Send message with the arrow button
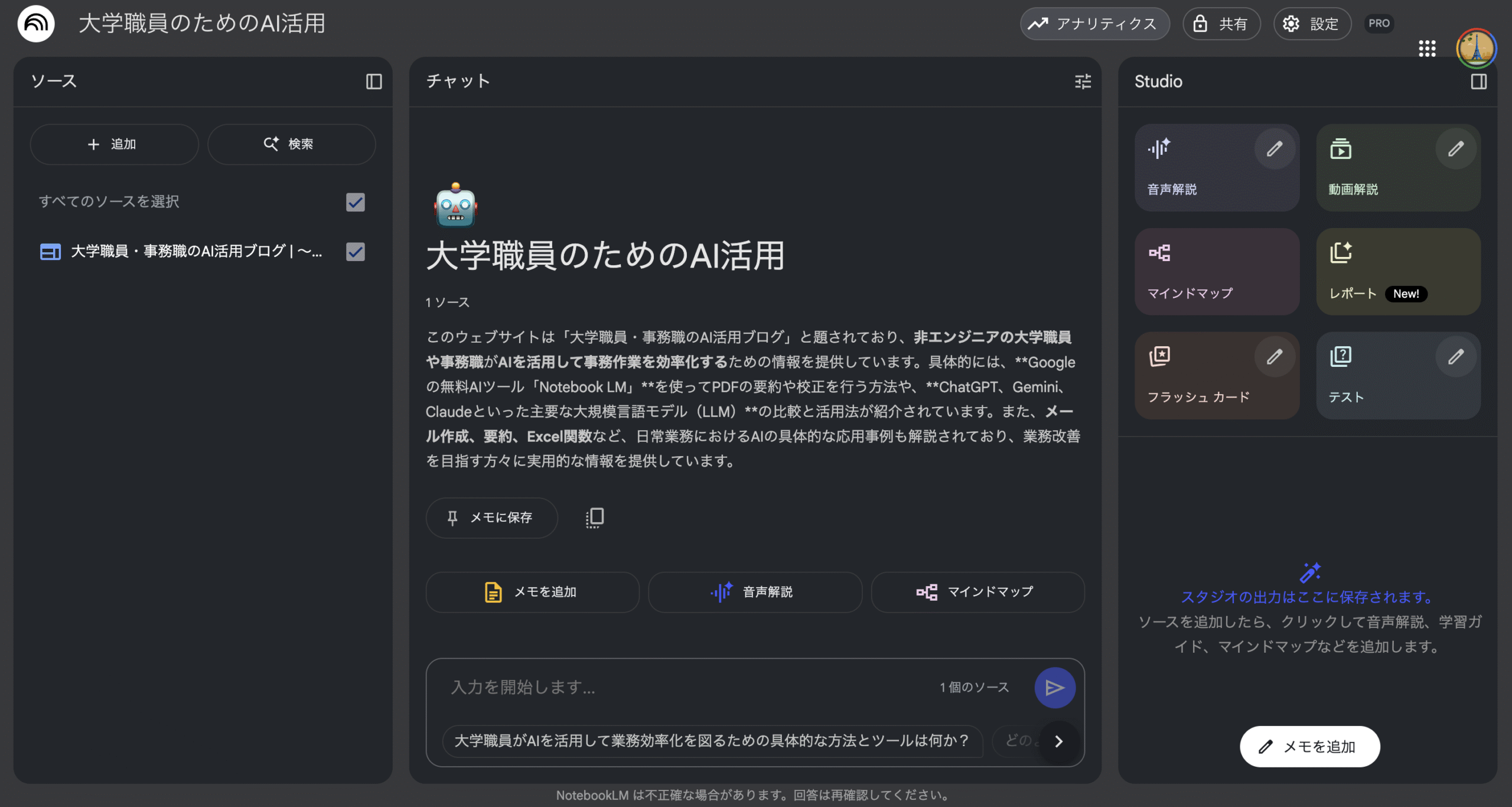This screenshot has width=1512, height=807. tap(1055, 688)
